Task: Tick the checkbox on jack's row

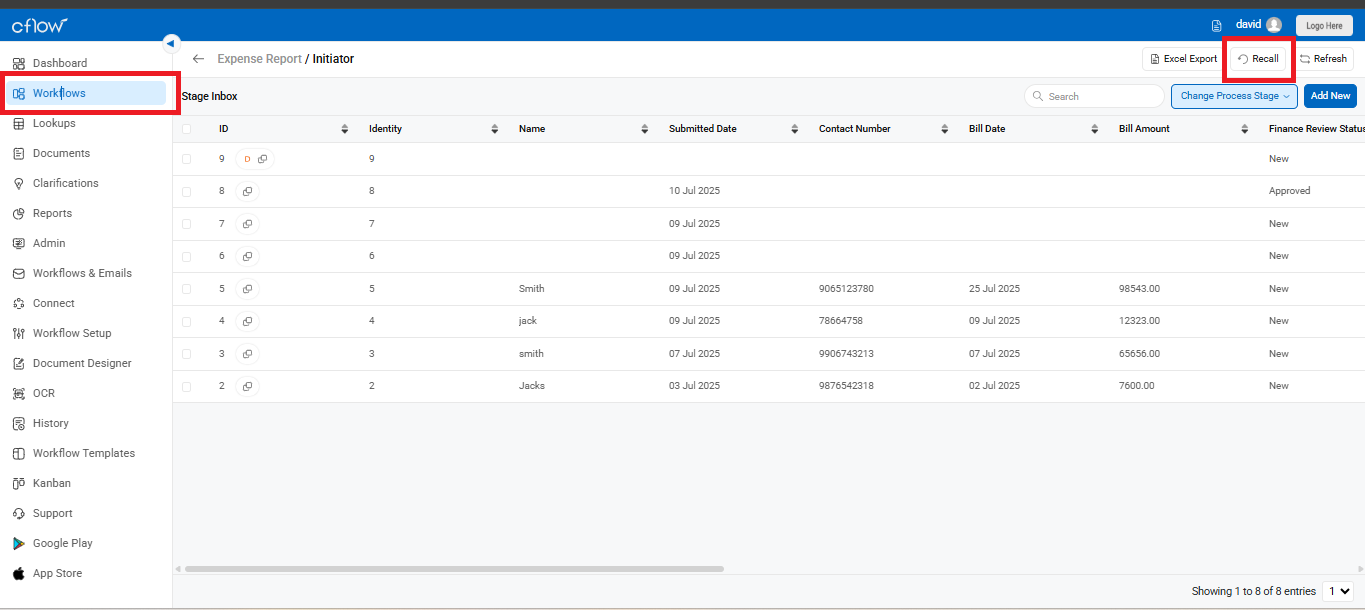Action: 187,321
